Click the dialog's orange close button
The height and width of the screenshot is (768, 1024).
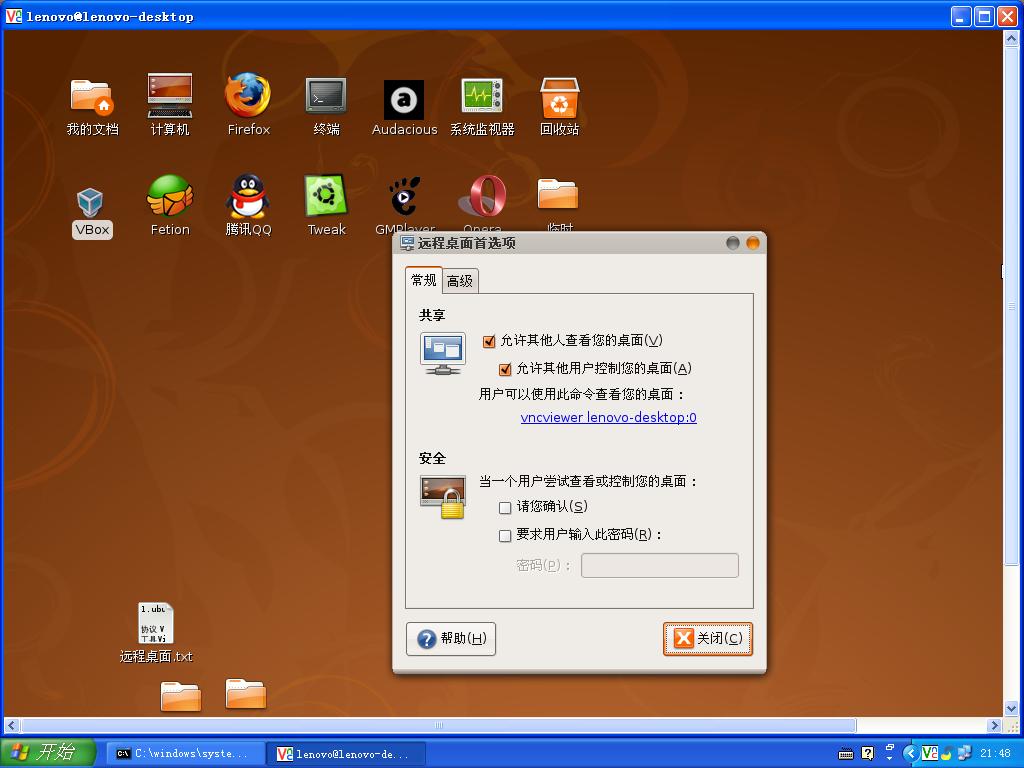tap(752, 243)
